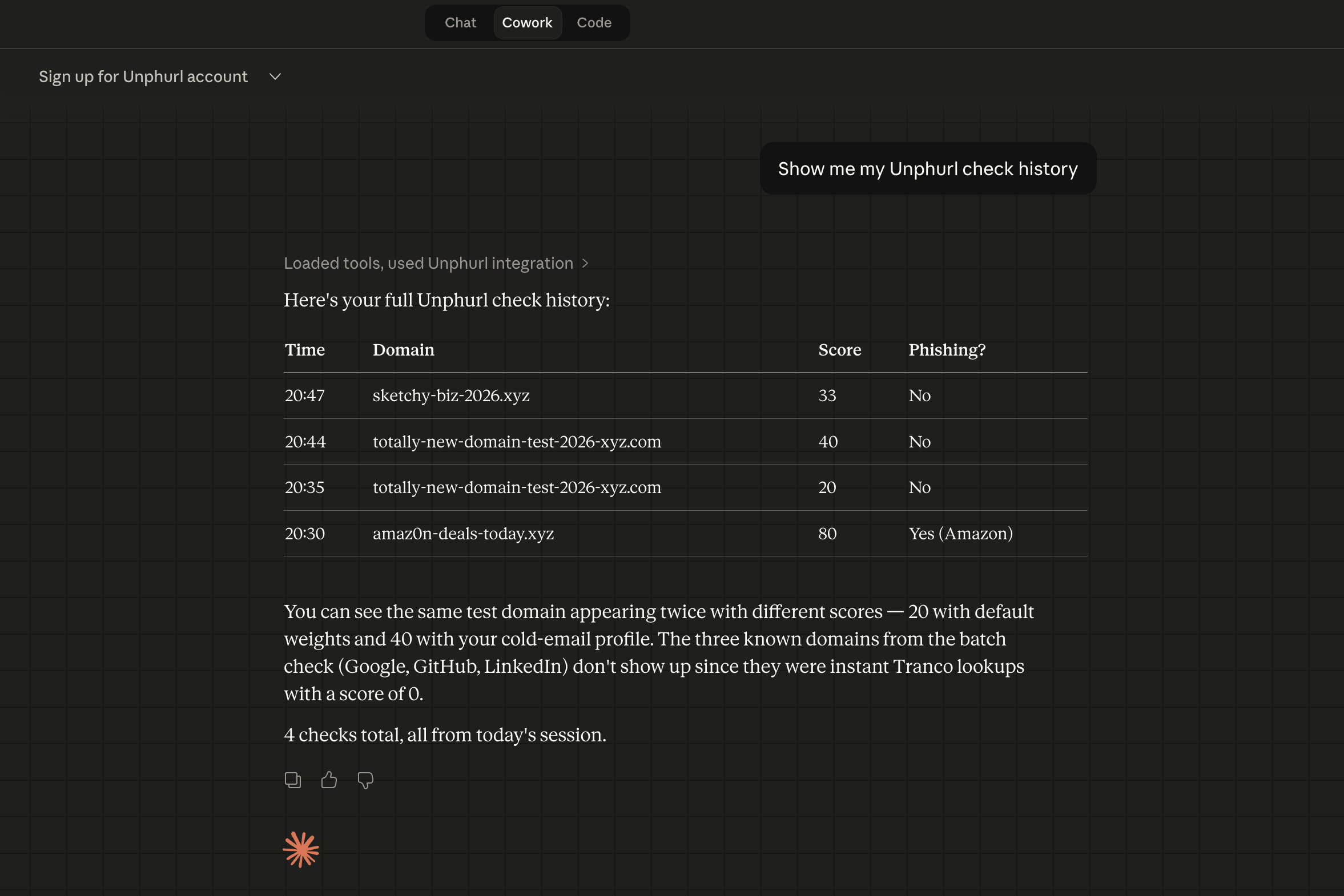Screen dimensions: 1344x896
Task: Select the domain in the 20:35 row
Action: click(x=517, y=487)
